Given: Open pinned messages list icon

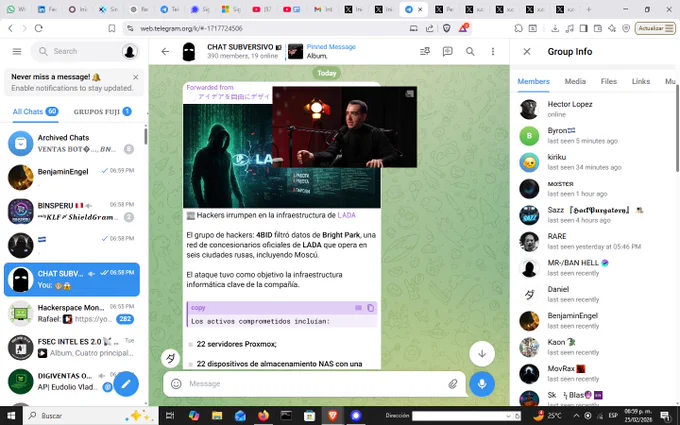Looking at the screenshot, I should coord(425,51).
